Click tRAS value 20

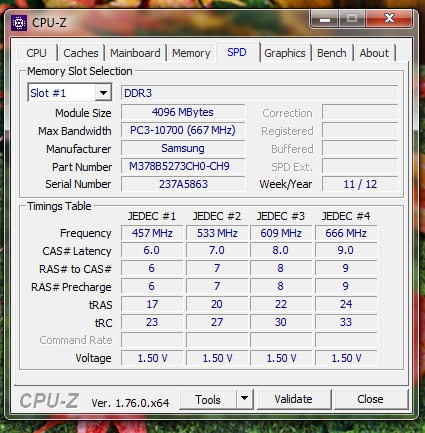click(x=217, y=304)
